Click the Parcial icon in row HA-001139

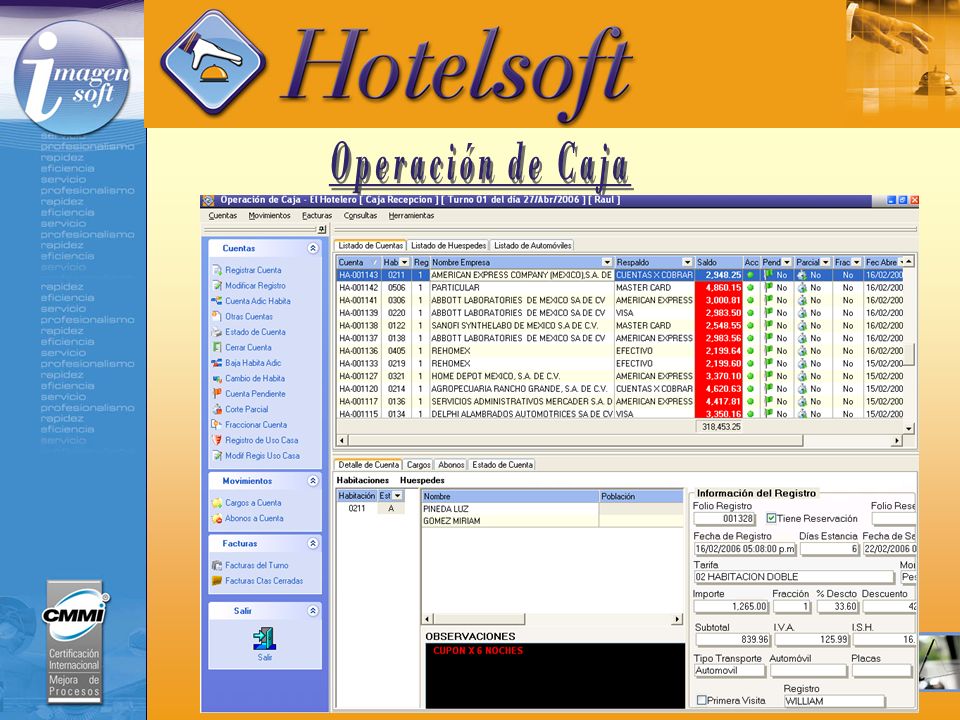pyautogui.click(x=802, y=313)
